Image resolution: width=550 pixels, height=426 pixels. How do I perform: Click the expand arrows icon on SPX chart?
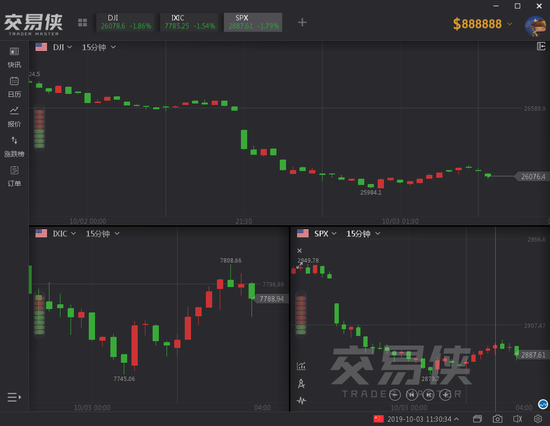[299, 266]
